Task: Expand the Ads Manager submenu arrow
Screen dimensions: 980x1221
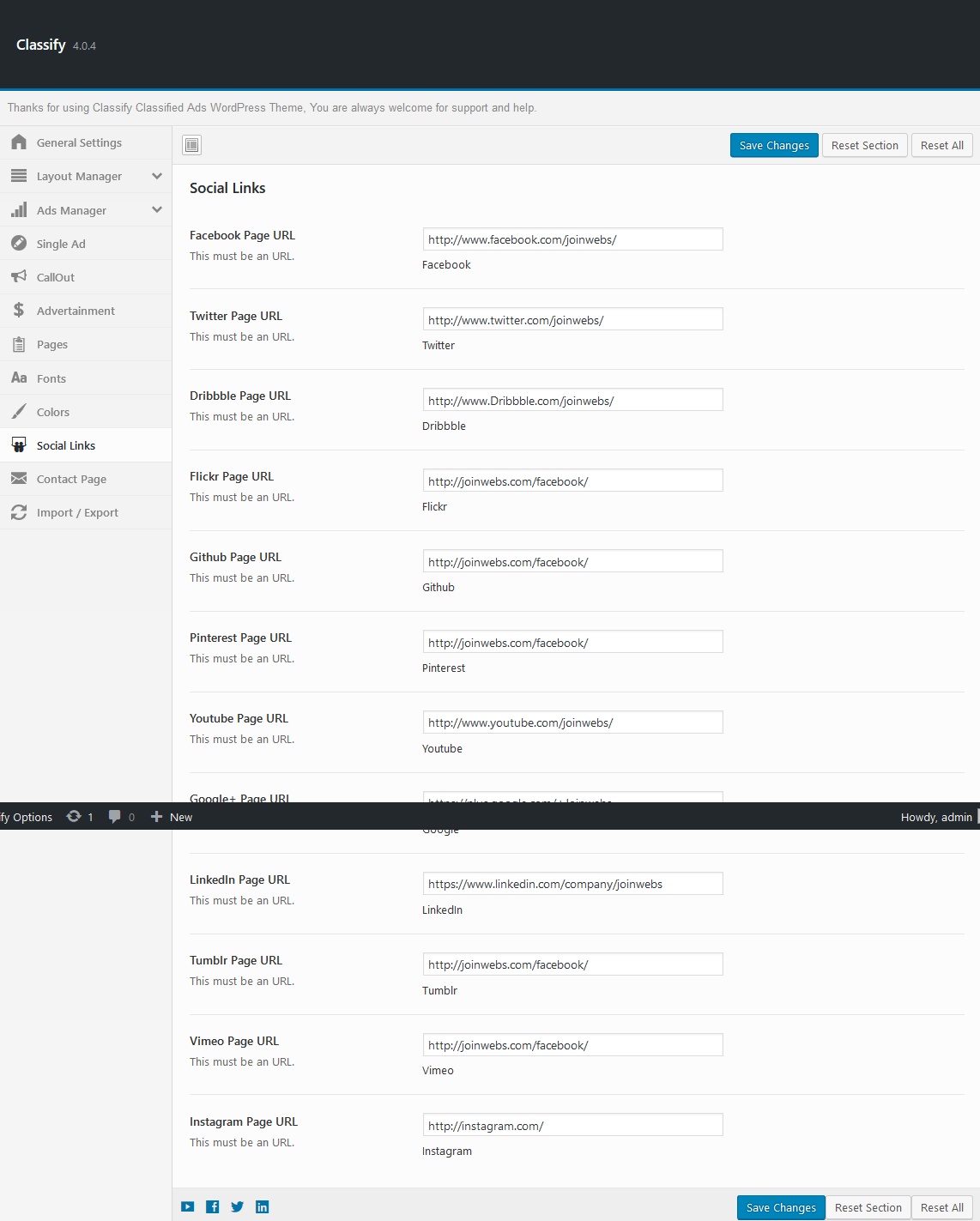Action: (x=157, y=209)
